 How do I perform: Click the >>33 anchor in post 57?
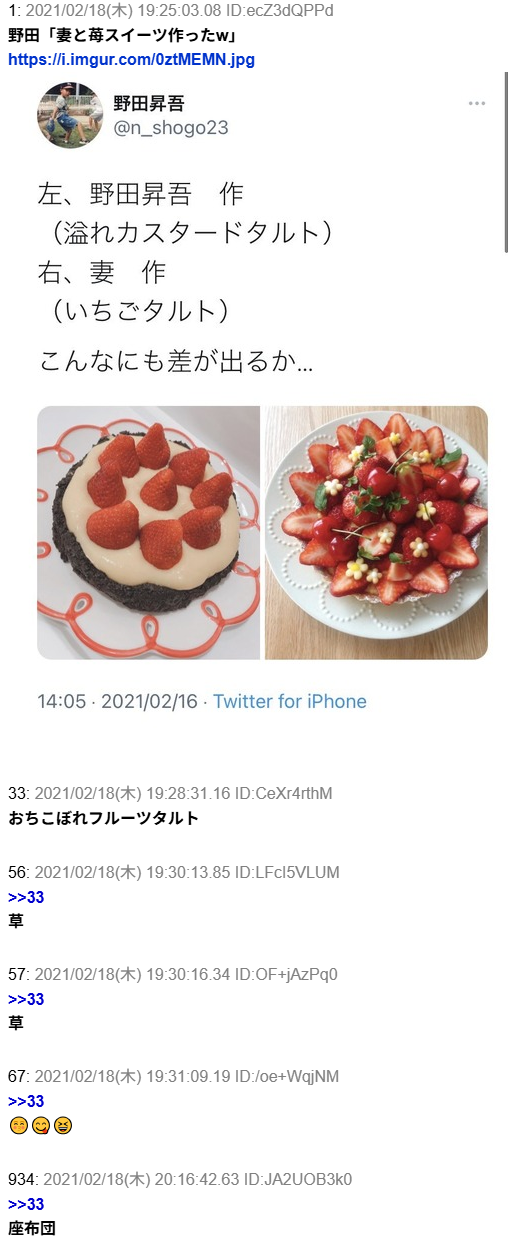pos(26,999)
